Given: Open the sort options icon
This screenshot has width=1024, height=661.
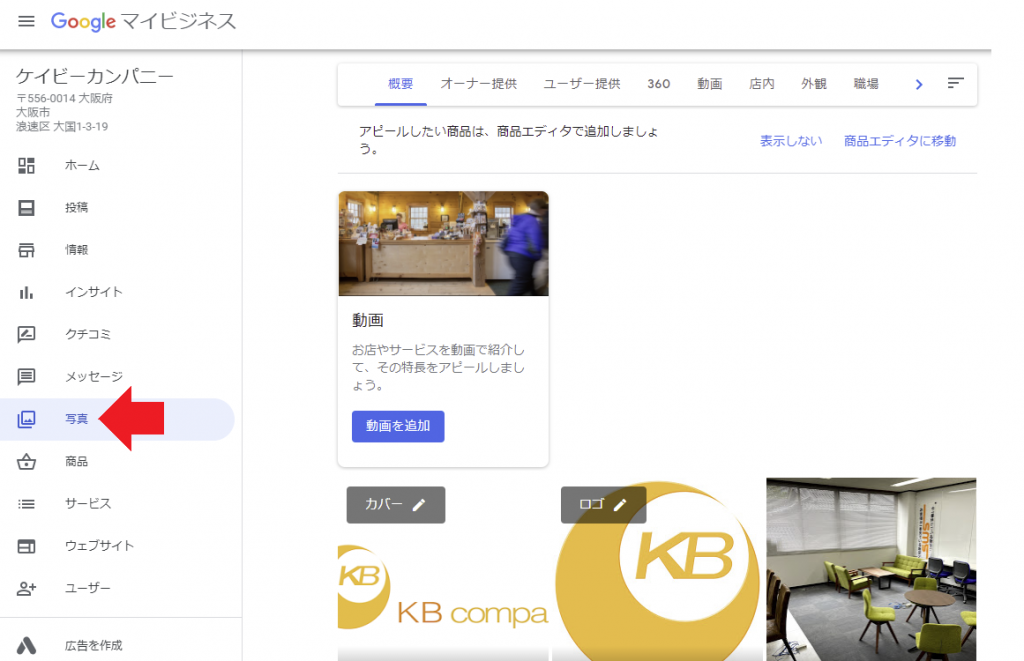Looking at the screenshot, I should (955, 83).
